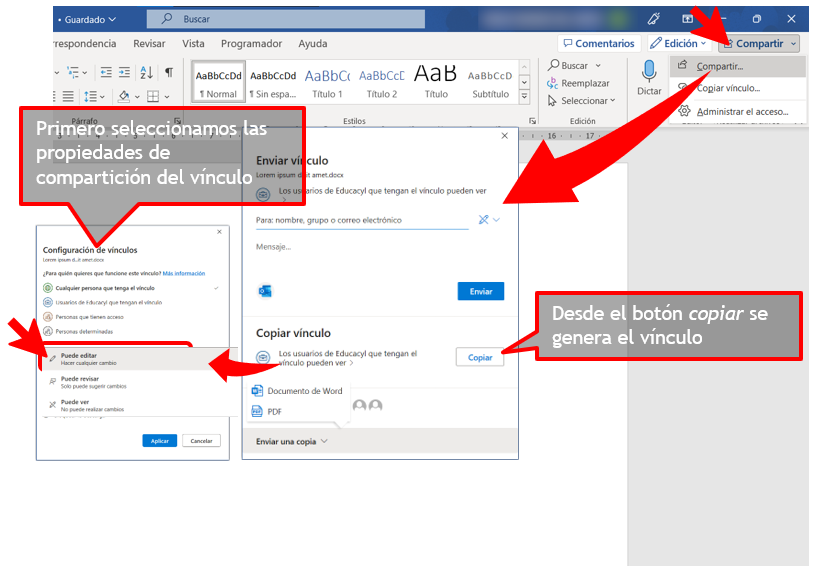Screen dimensions: 815x570
Task: Click the shading paint bucket icon
Action: (x=124, y=96)
